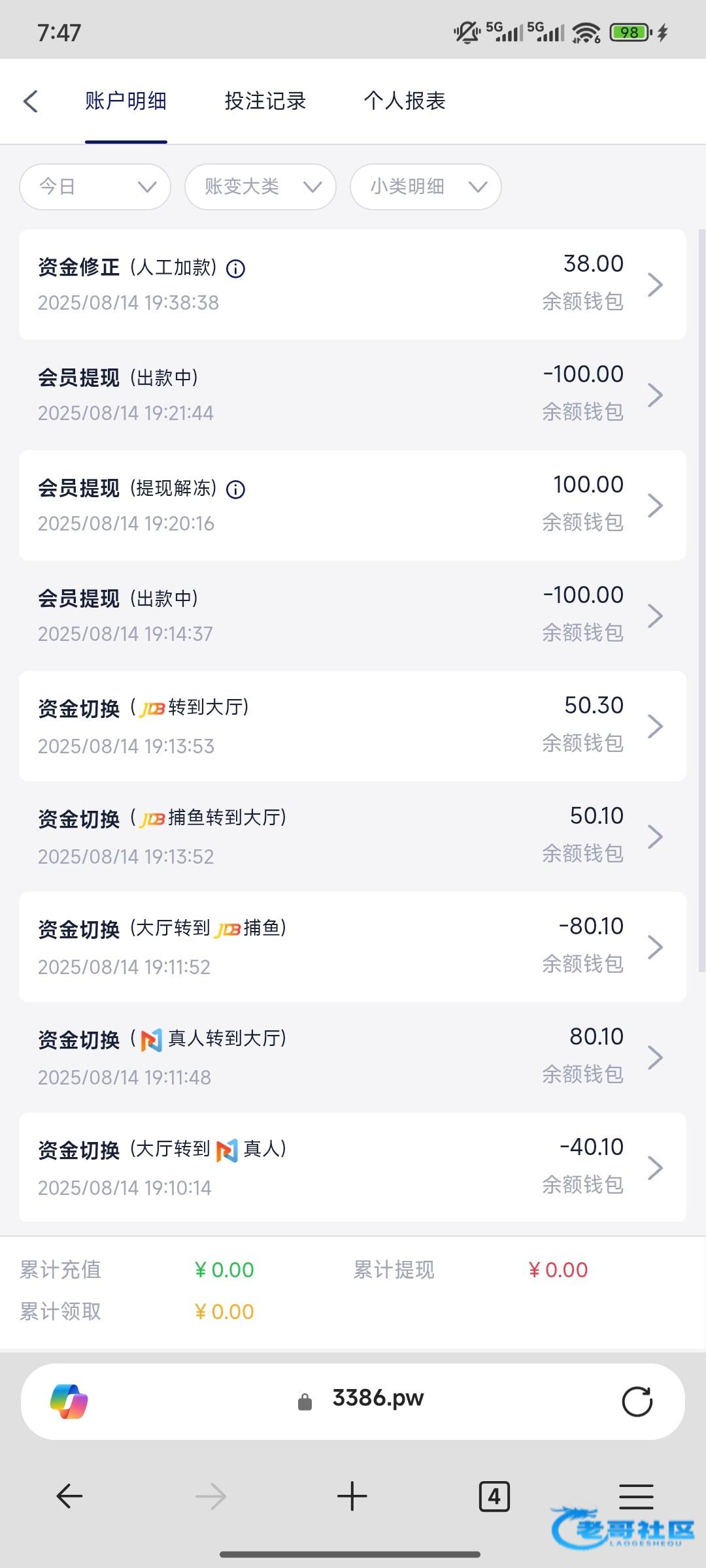Open the 账变大类 category dropdown
Image resolution: width=706 pixels, height=1568 pixels.
tap(261, 187)
